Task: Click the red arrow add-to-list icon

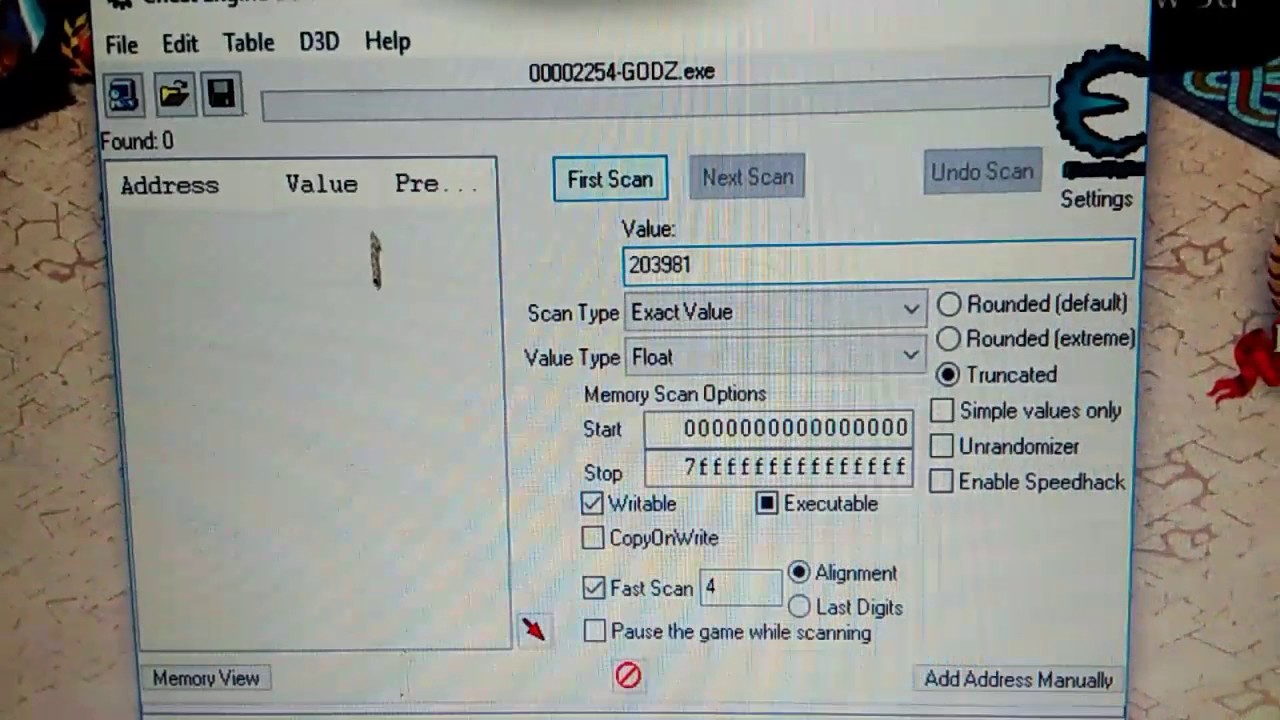Action: (533, 628)
